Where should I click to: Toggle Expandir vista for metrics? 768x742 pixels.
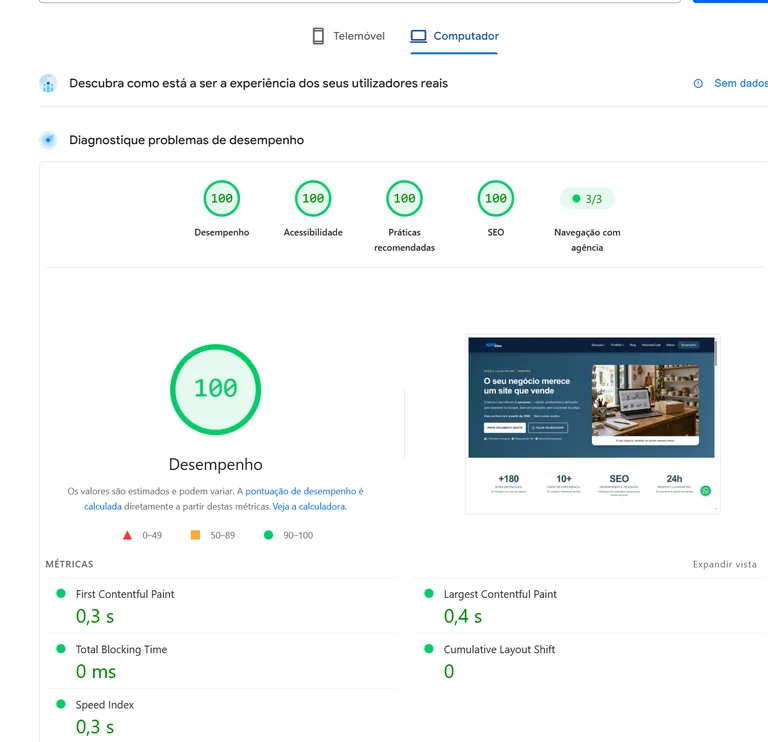(x=724, y=564)
